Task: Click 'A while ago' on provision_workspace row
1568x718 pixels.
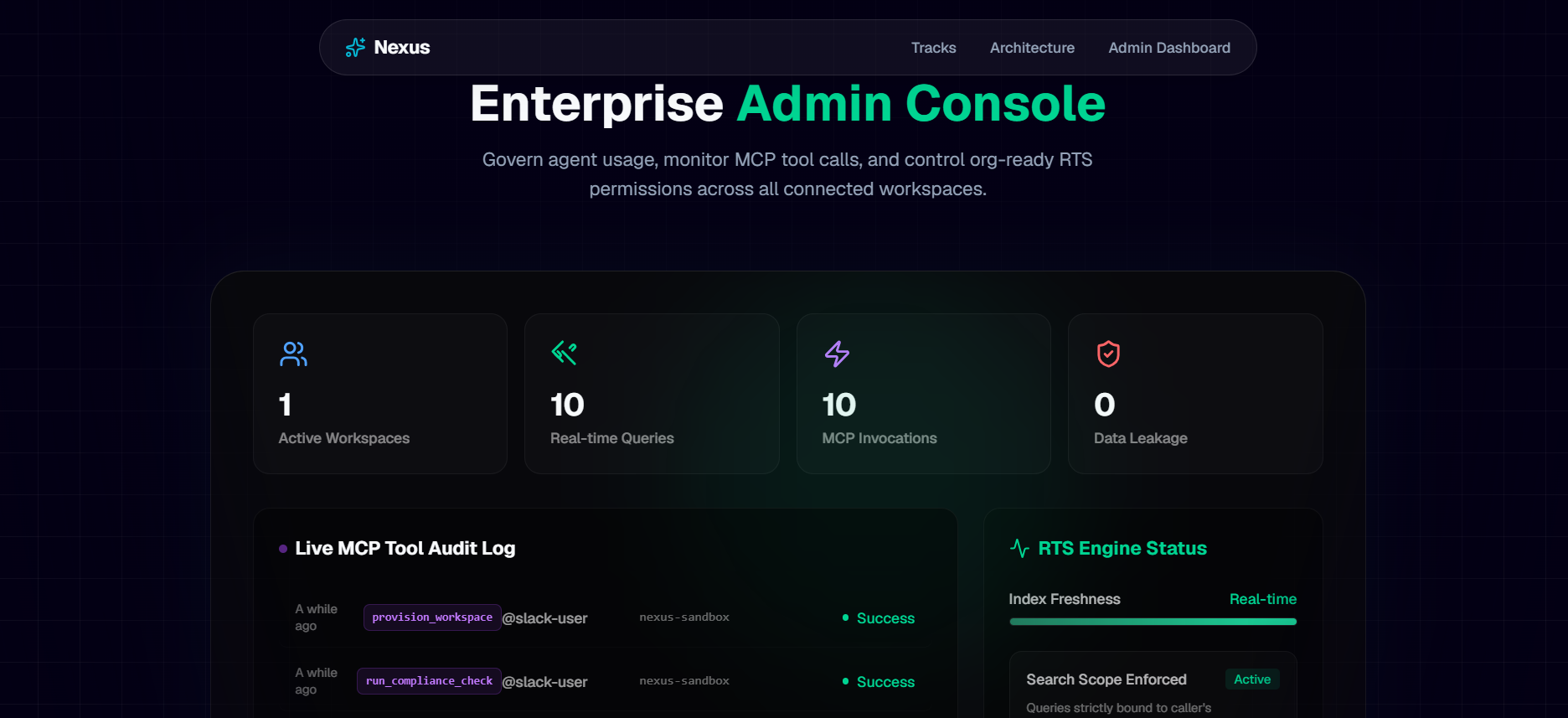Action: pos(317,617)
